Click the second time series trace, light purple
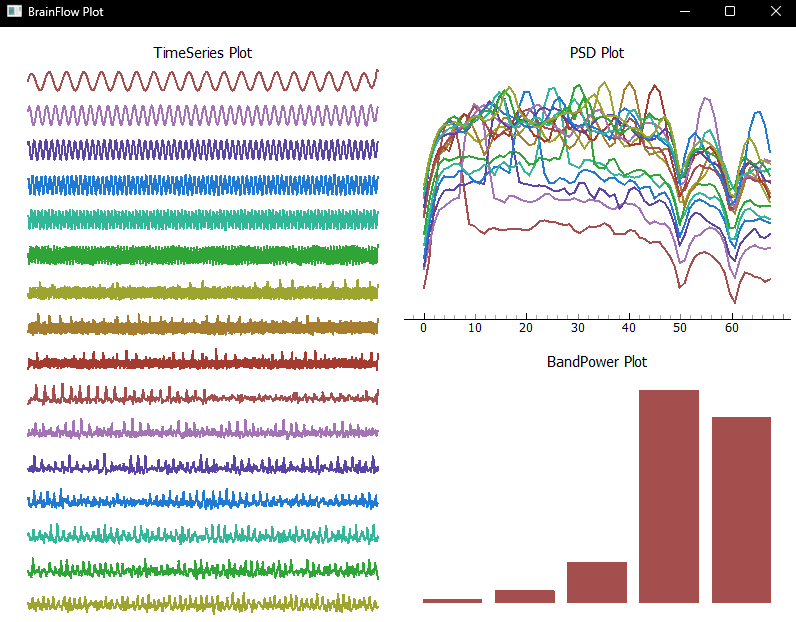 tap(203, 115)
